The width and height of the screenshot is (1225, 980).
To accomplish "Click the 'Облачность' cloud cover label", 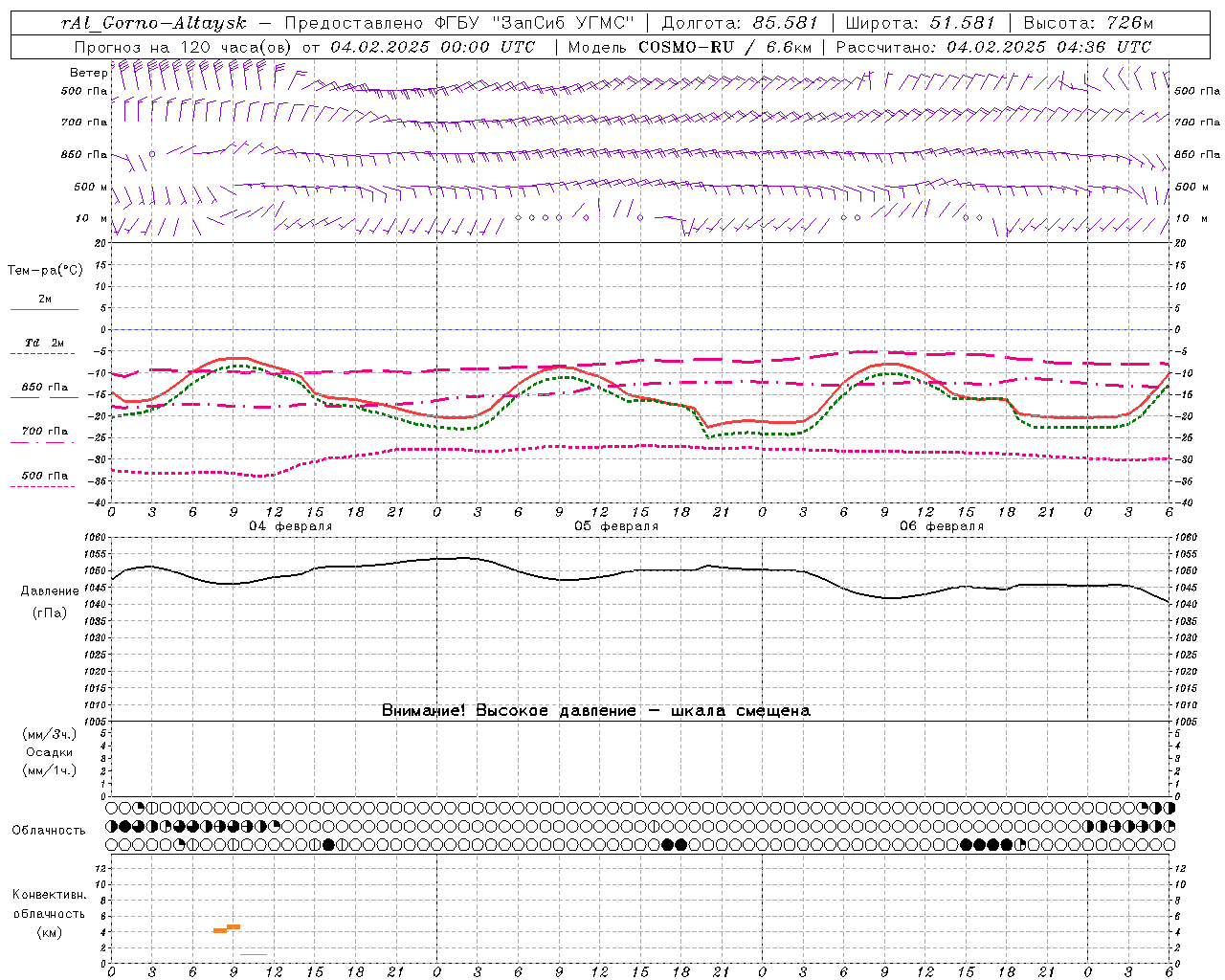I will pyautogui.click(x=49, y=830).
